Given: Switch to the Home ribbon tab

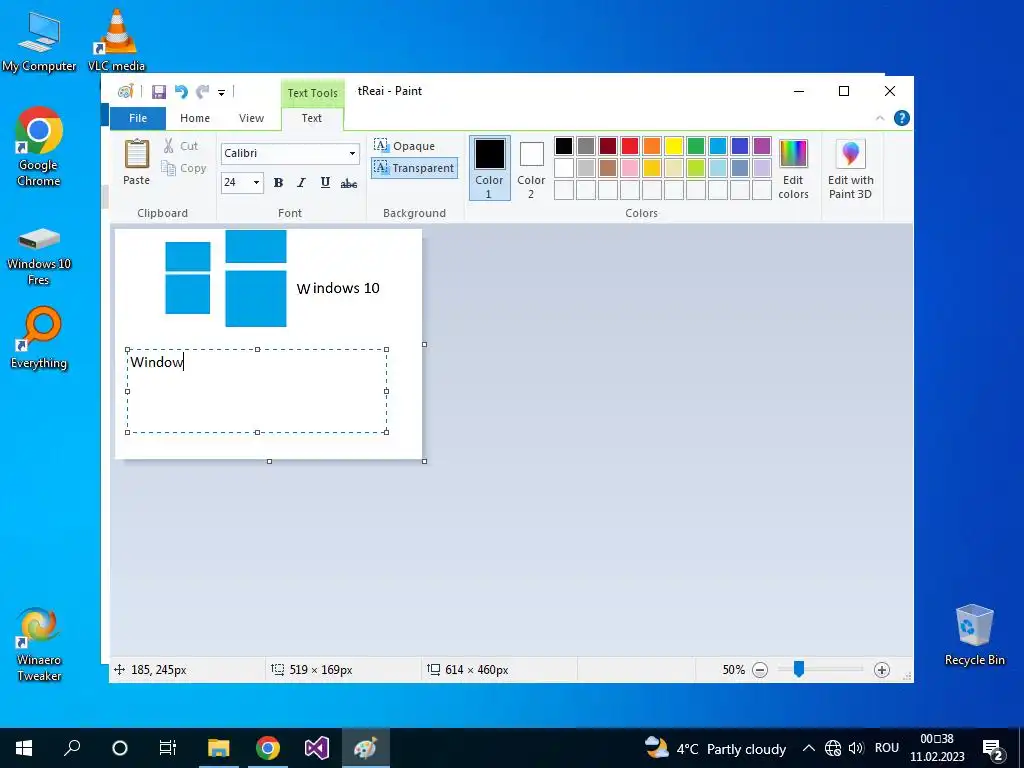Looking at the screenshot, I should 195,118.
